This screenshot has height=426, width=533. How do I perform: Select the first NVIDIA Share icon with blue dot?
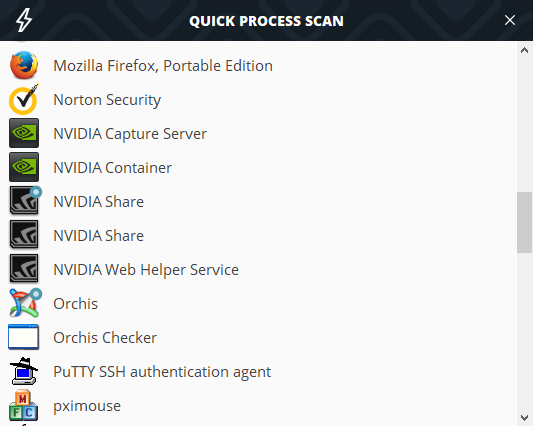click(25, 201)
